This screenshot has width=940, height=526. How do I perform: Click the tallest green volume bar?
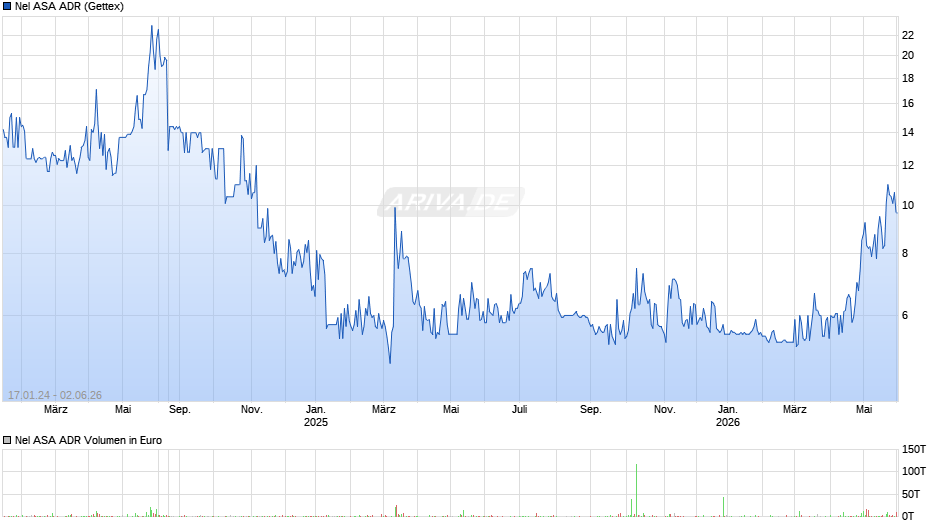(x=636, y=490)
